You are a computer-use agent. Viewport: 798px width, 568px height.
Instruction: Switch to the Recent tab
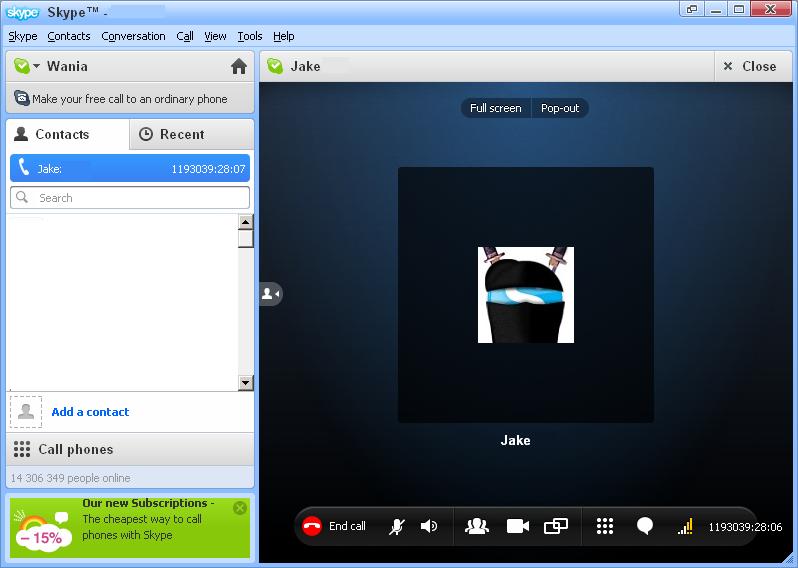[x=192, y=134]
